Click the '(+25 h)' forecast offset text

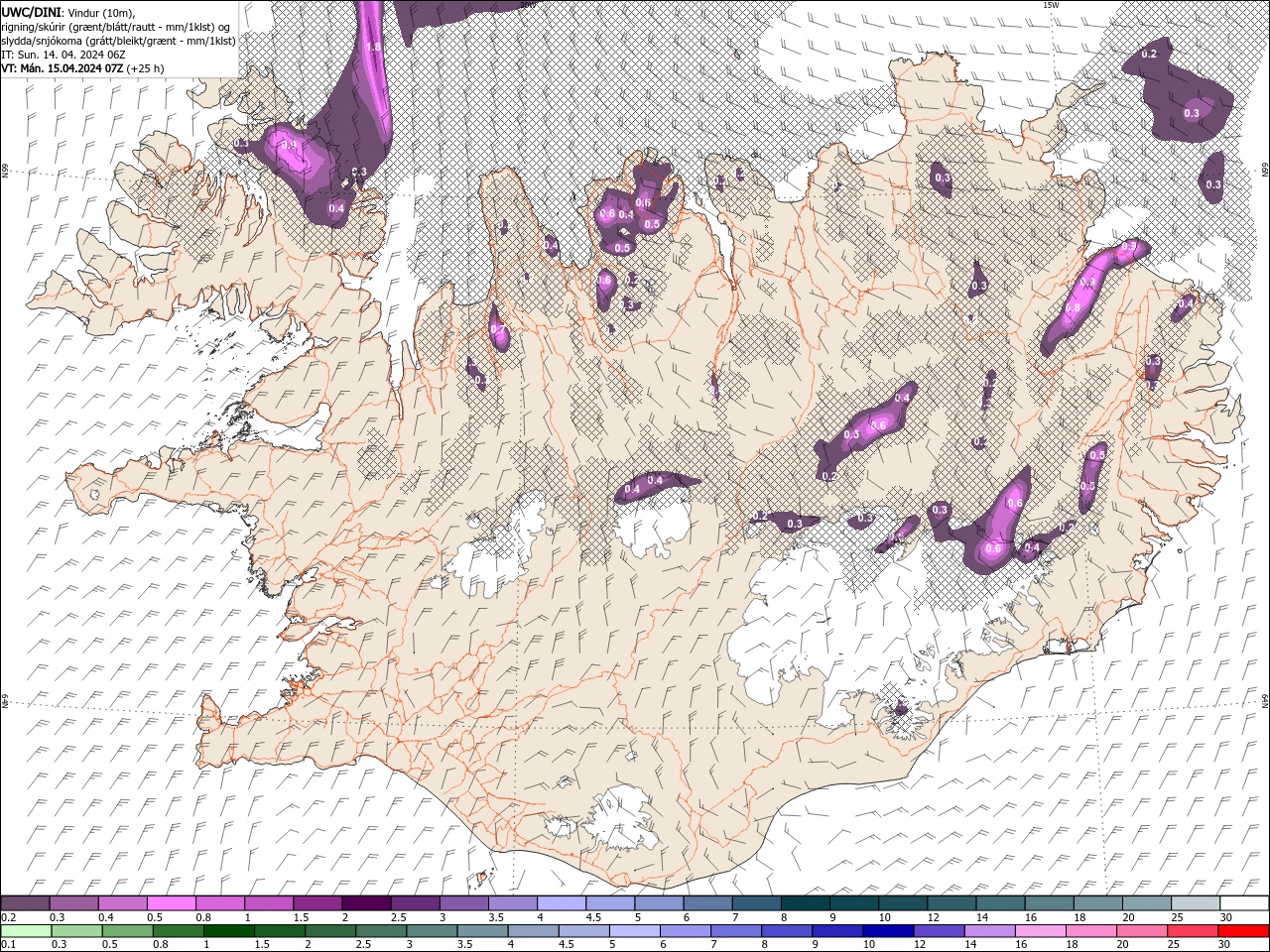click(145, 68)
